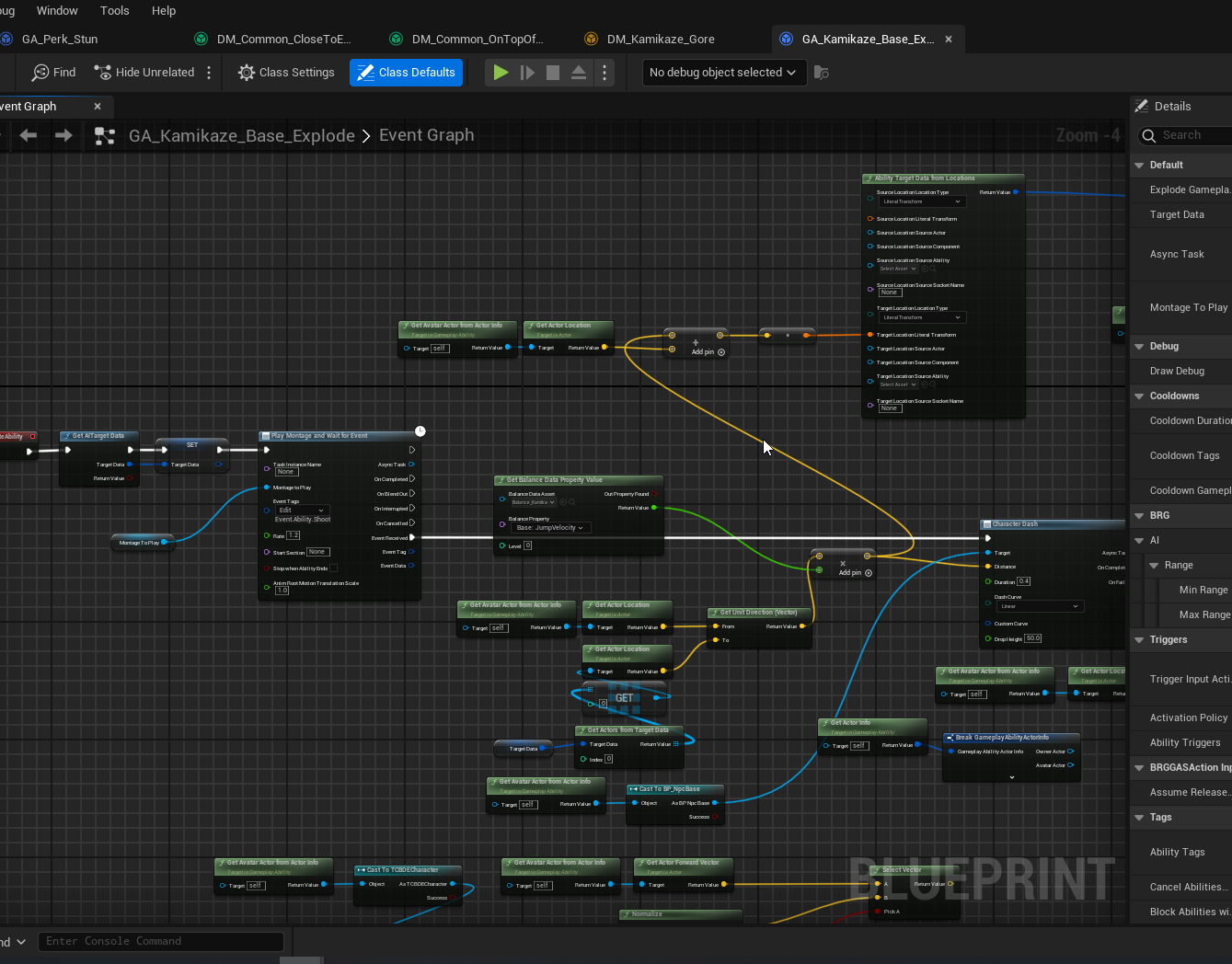Click the Hide Unrelated nodes icon
This screenshot has height=964, width=1232.
pos(101,73)
